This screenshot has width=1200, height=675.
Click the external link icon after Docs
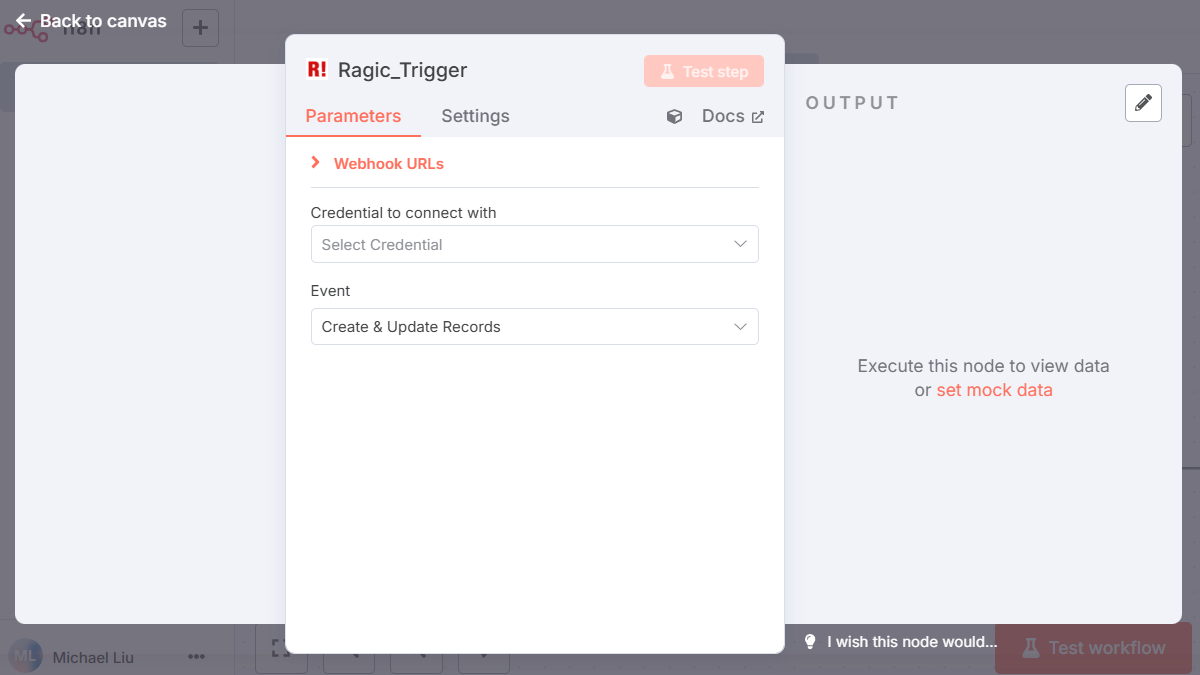coord(758,117)
